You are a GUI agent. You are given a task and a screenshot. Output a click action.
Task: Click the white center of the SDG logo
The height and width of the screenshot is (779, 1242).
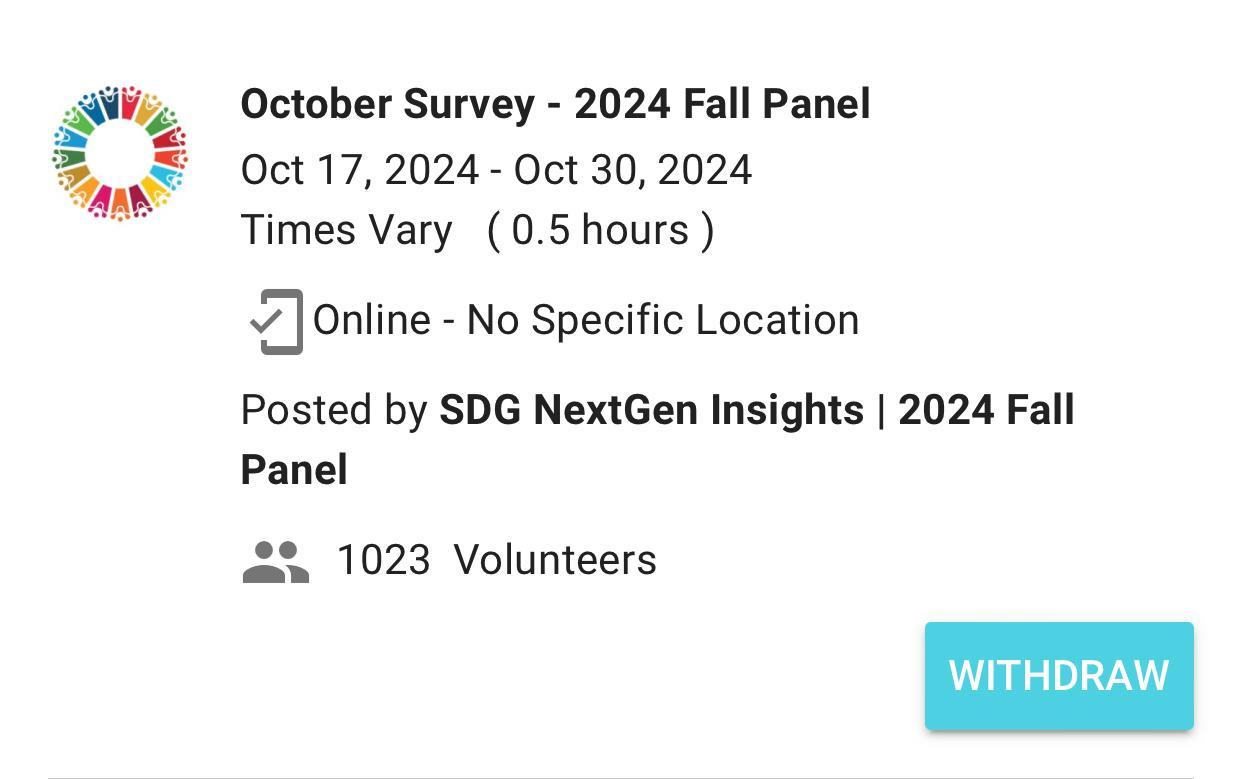pyautogui.click(x=120, y=152)
